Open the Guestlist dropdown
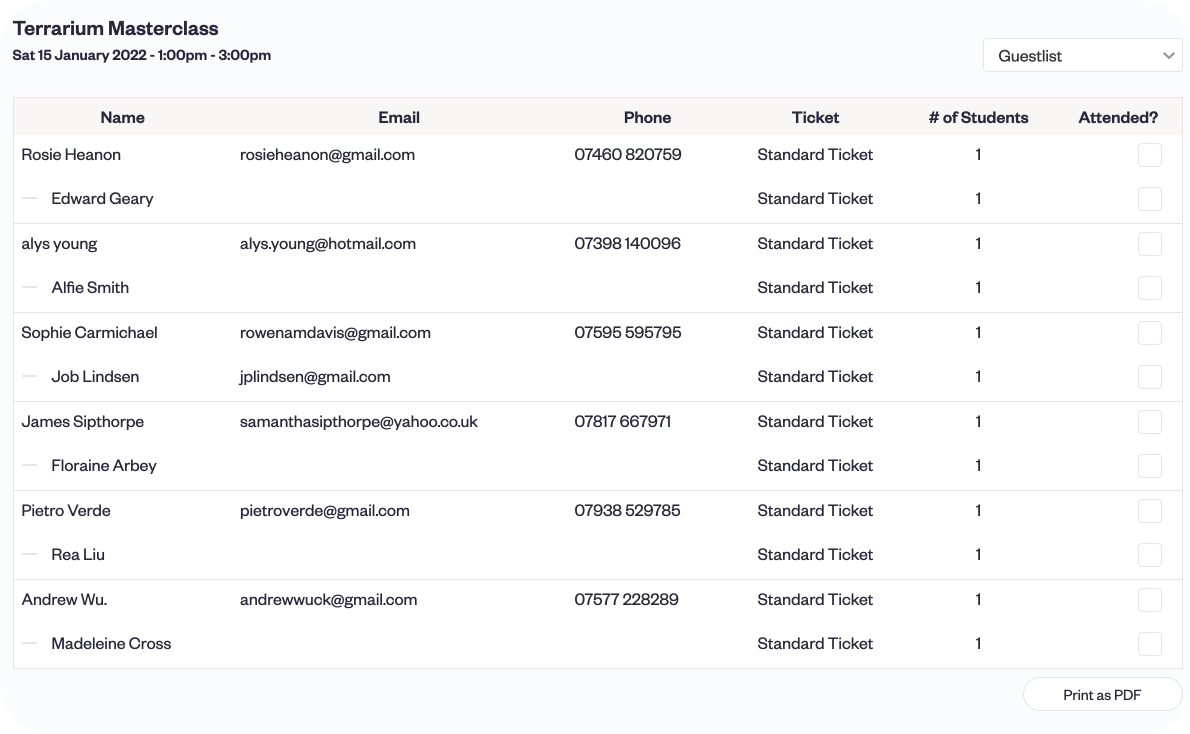Image resolution: width=1190 pixels, height=734 pixels. 1082,56
